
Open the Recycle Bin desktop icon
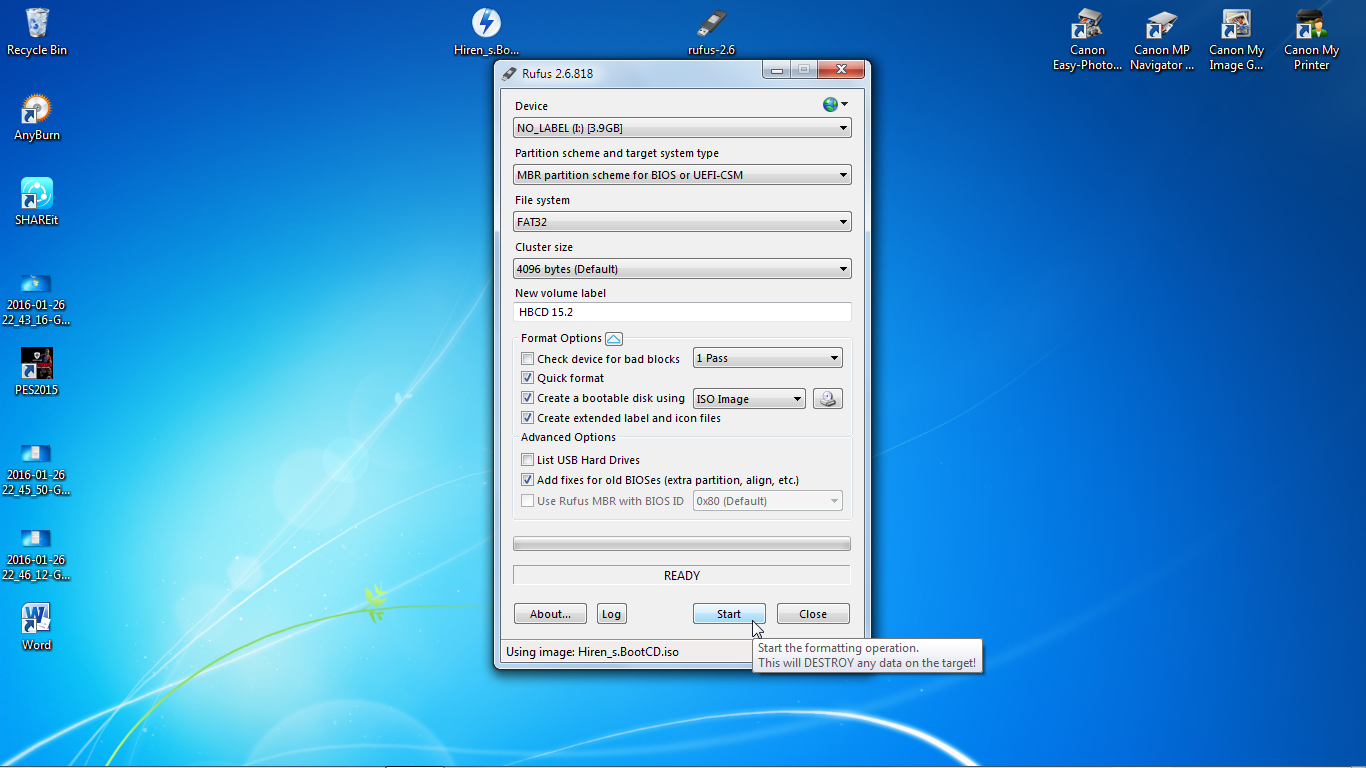pyautogui.click(x=37, y=31)
